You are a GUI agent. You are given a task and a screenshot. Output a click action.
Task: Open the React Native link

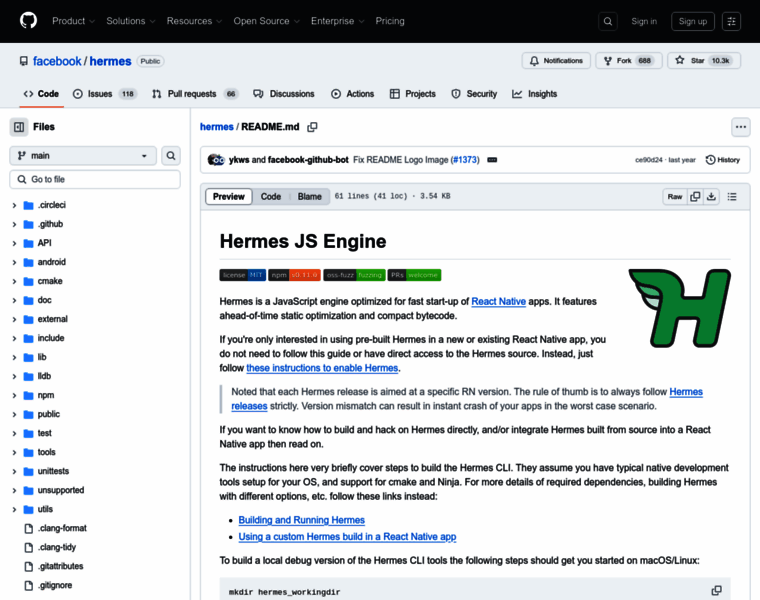point(498,301)
